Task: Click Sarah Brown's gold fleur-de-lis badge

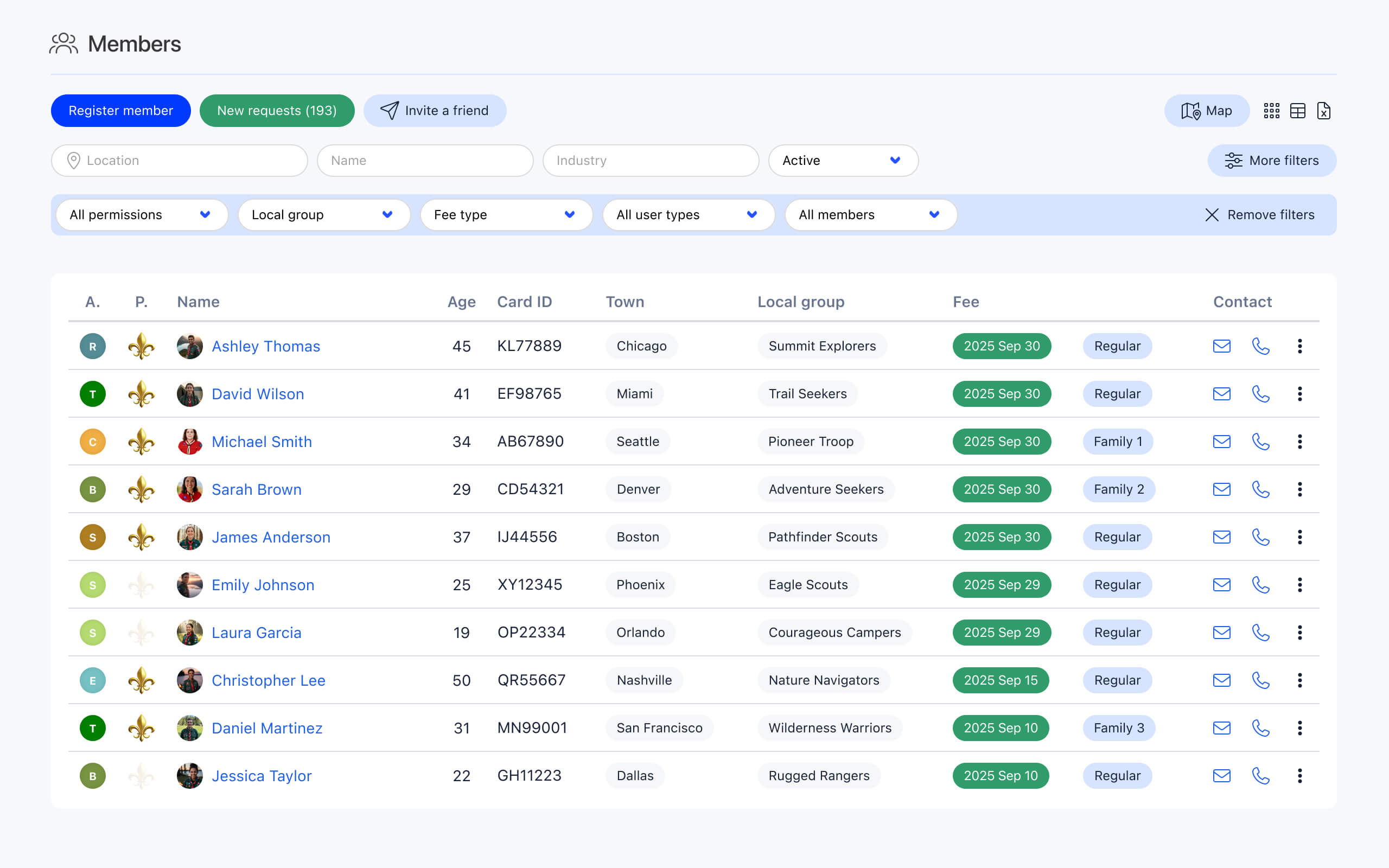Action: (141, 490)
